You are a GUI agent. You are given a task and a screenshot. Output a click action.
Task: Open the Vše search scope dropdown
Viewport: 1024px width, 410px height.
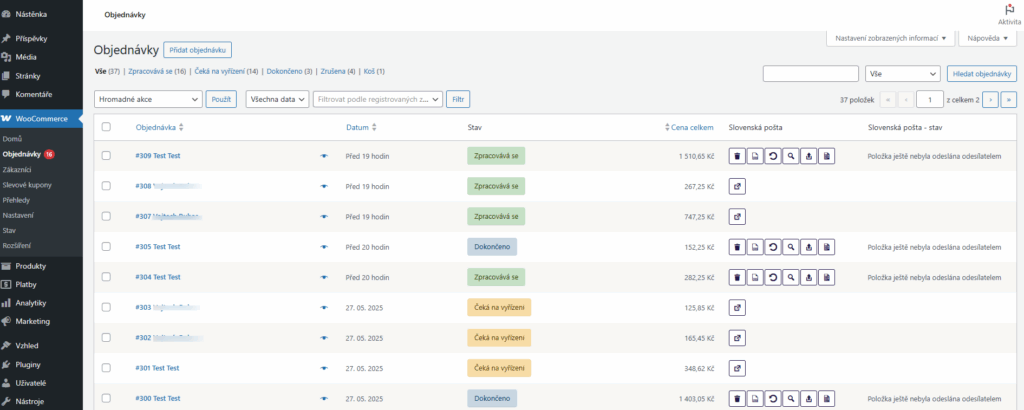click(903, 74)
